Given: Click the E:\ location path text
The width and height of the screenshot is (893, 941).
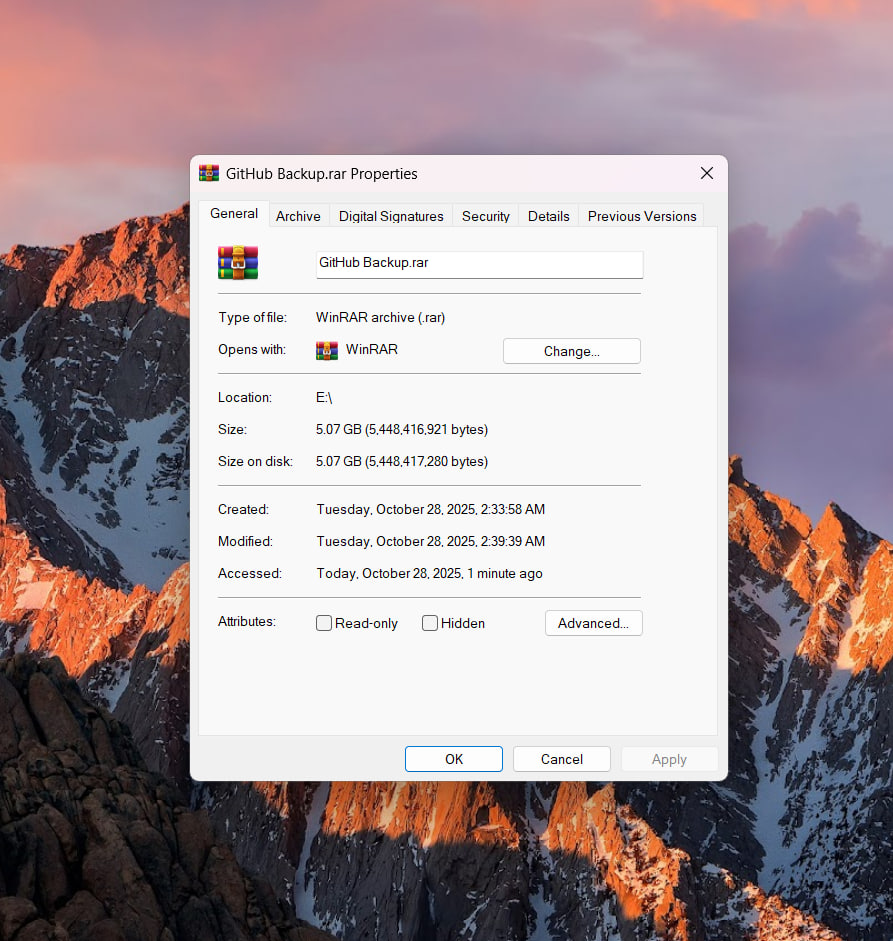Looking at the screenshot, I should (324, 397).
